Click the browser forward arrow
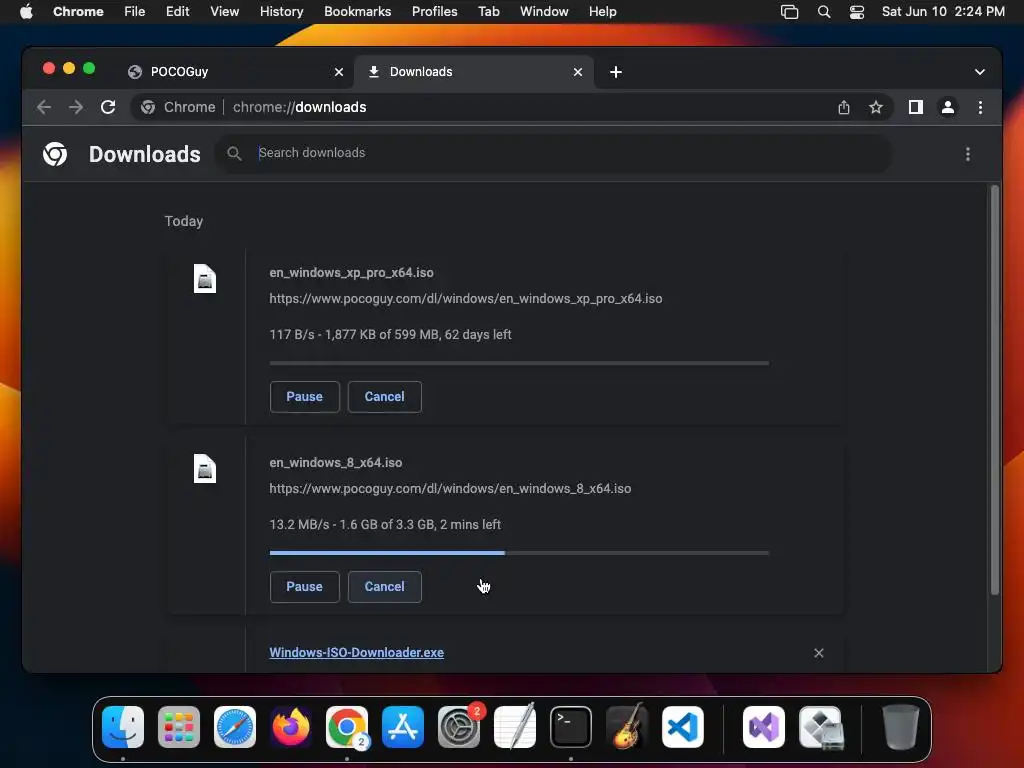1024x768 pixels. [x=76, y=107]
